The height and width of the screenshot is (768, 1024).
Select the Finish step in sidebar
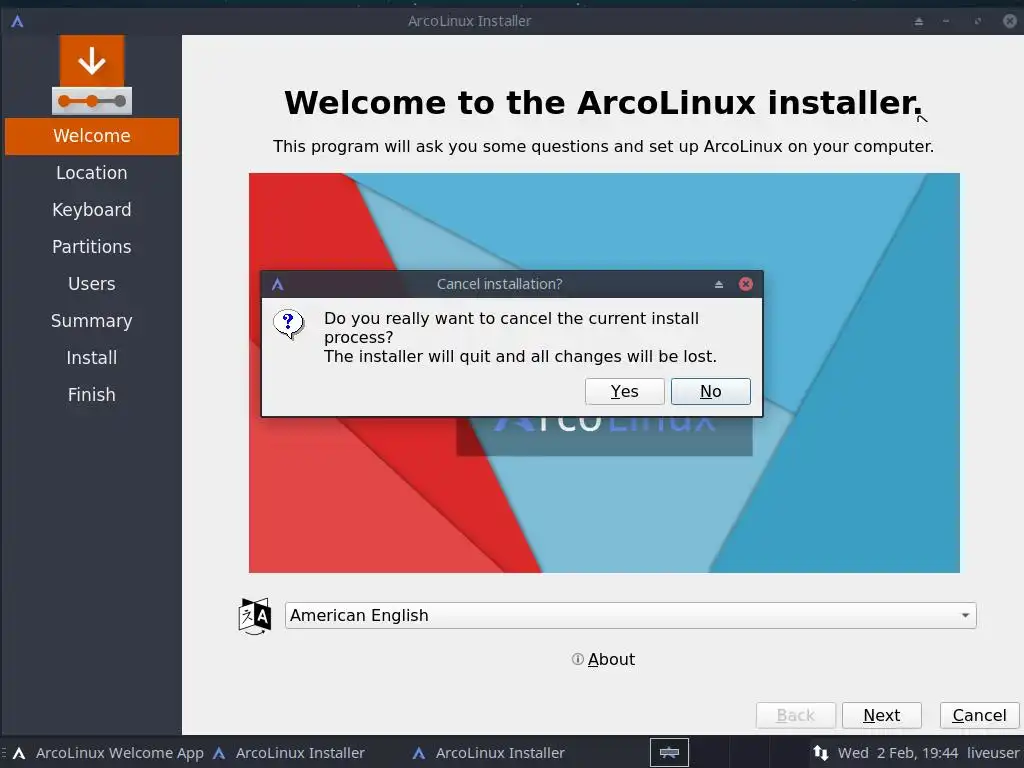tap(91, 395)
